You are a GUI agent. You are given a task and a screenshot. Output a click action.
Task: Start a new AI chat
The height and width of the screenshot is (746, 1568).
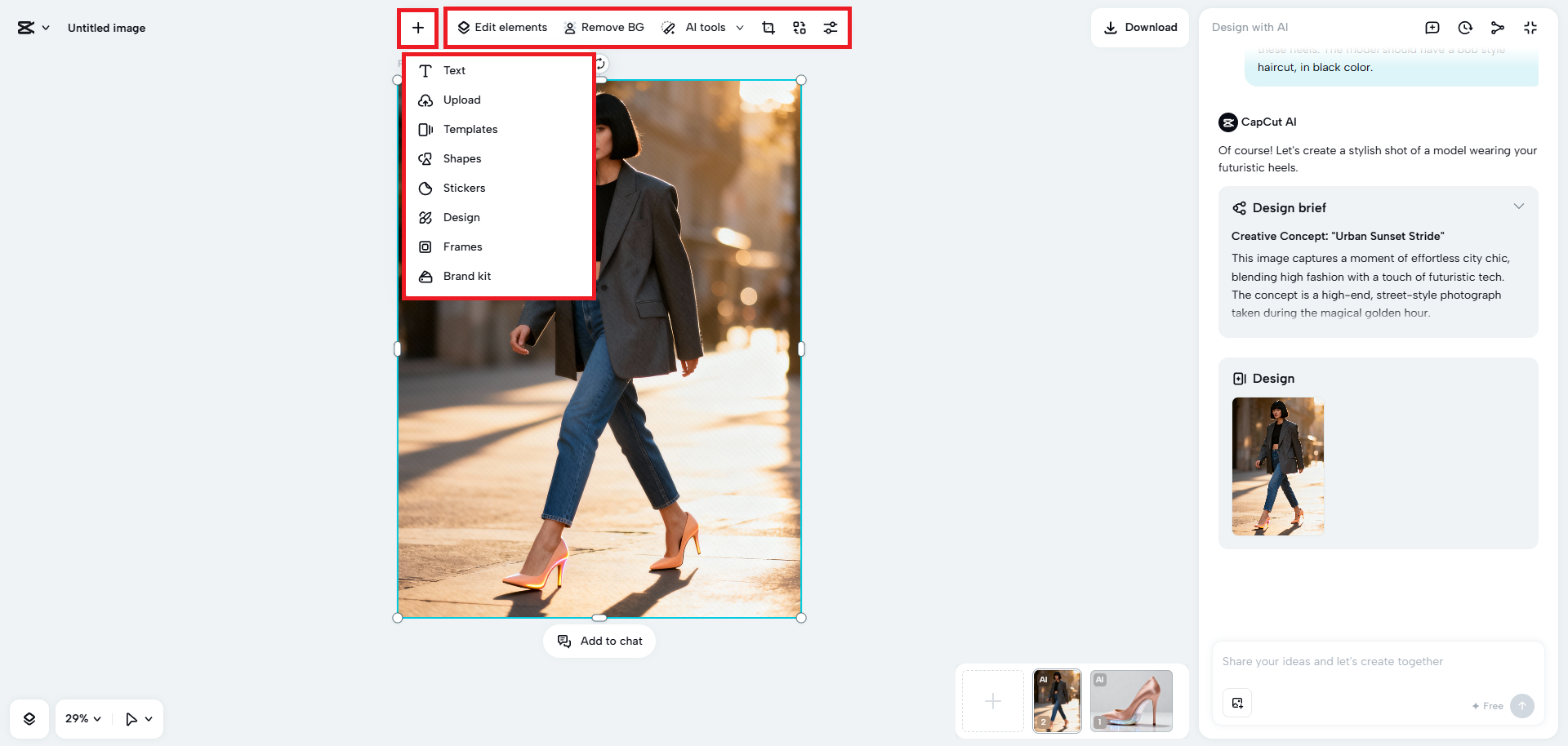(1432, 28)
